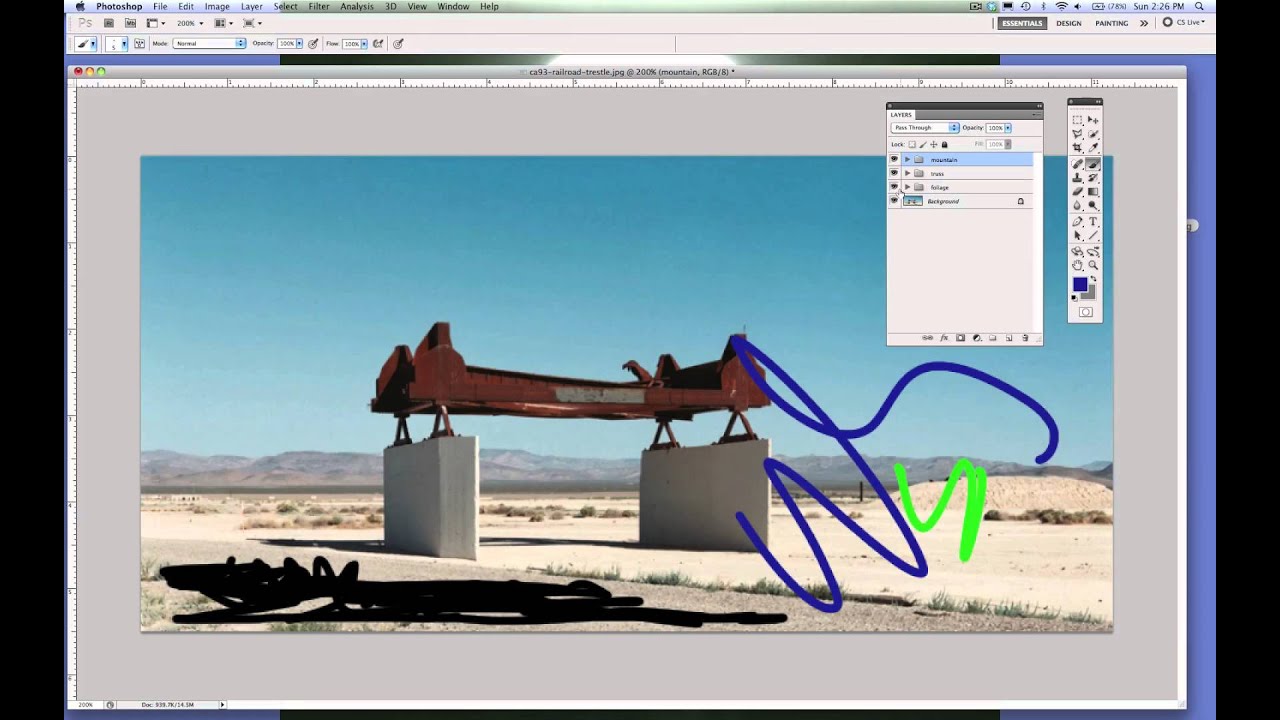The image size is (1280, 720).
Task: Swap foreground and background colors
Action: point(1093,277)
